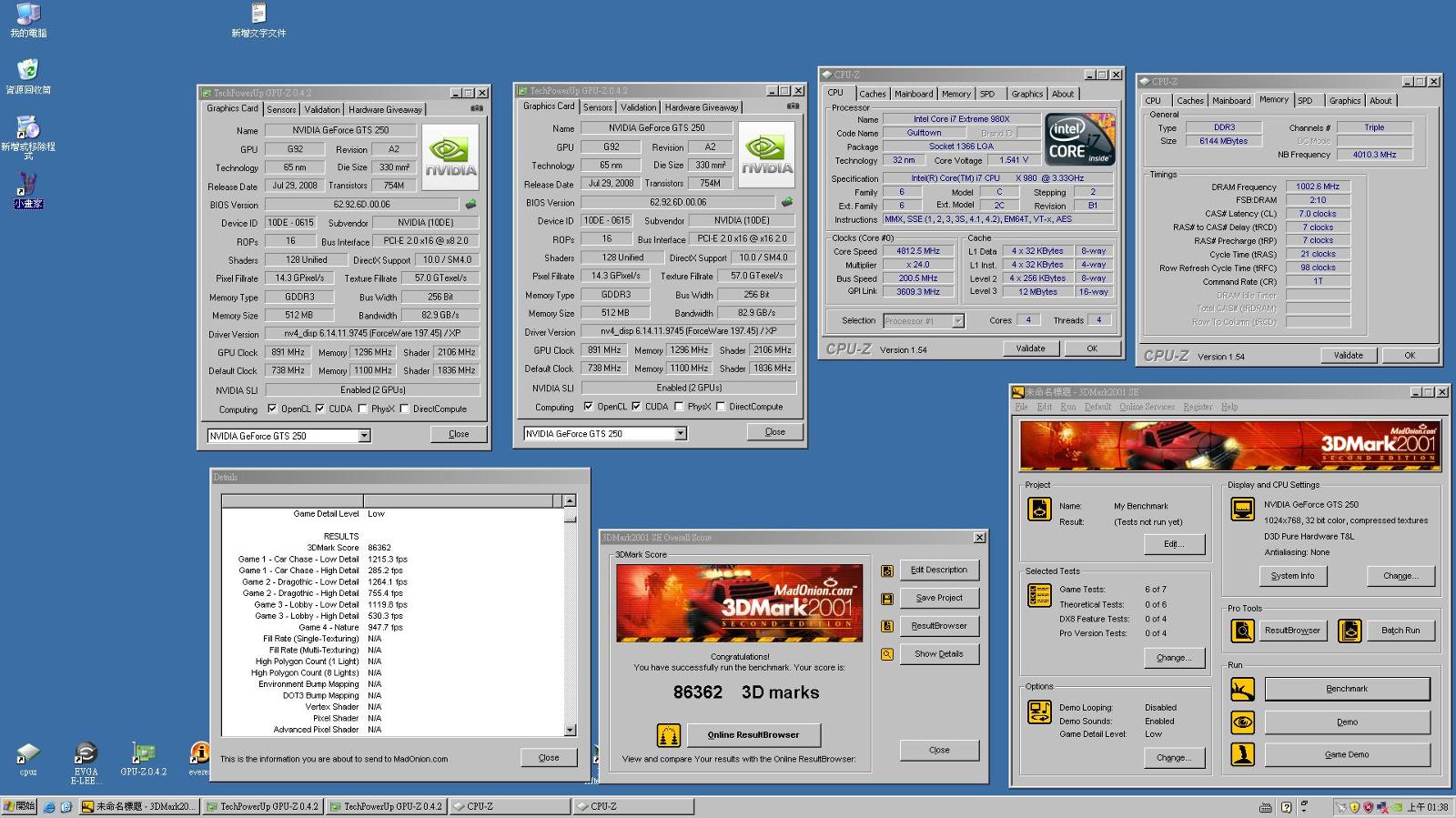Screen dimensions: 1456x818
Task: Click the taskbar clock showing 01:38
Action: [x=1428, y=807]
